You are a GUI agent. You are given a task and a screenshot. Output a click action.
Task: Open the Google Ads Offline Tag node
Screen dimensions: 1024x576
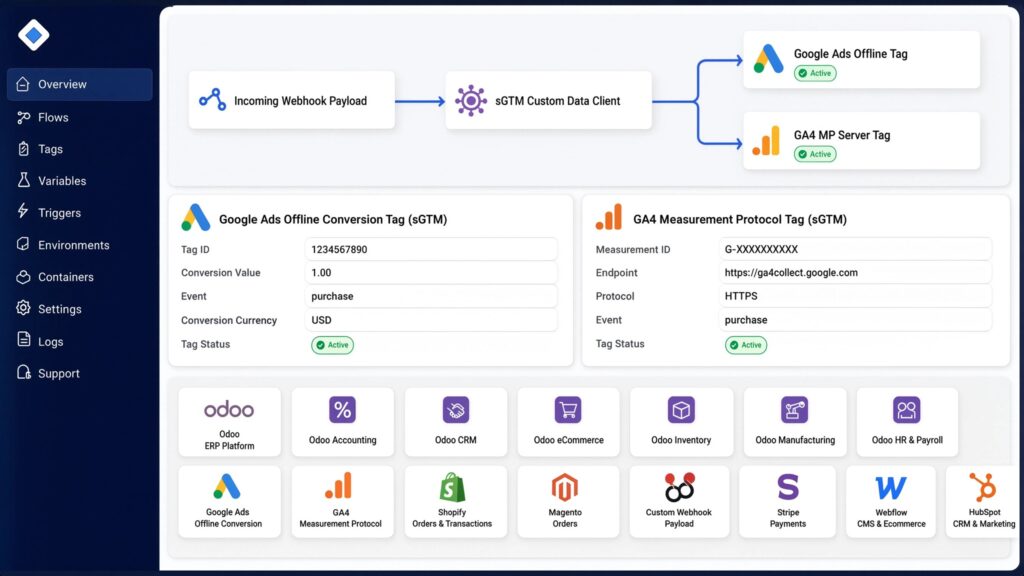861,59
